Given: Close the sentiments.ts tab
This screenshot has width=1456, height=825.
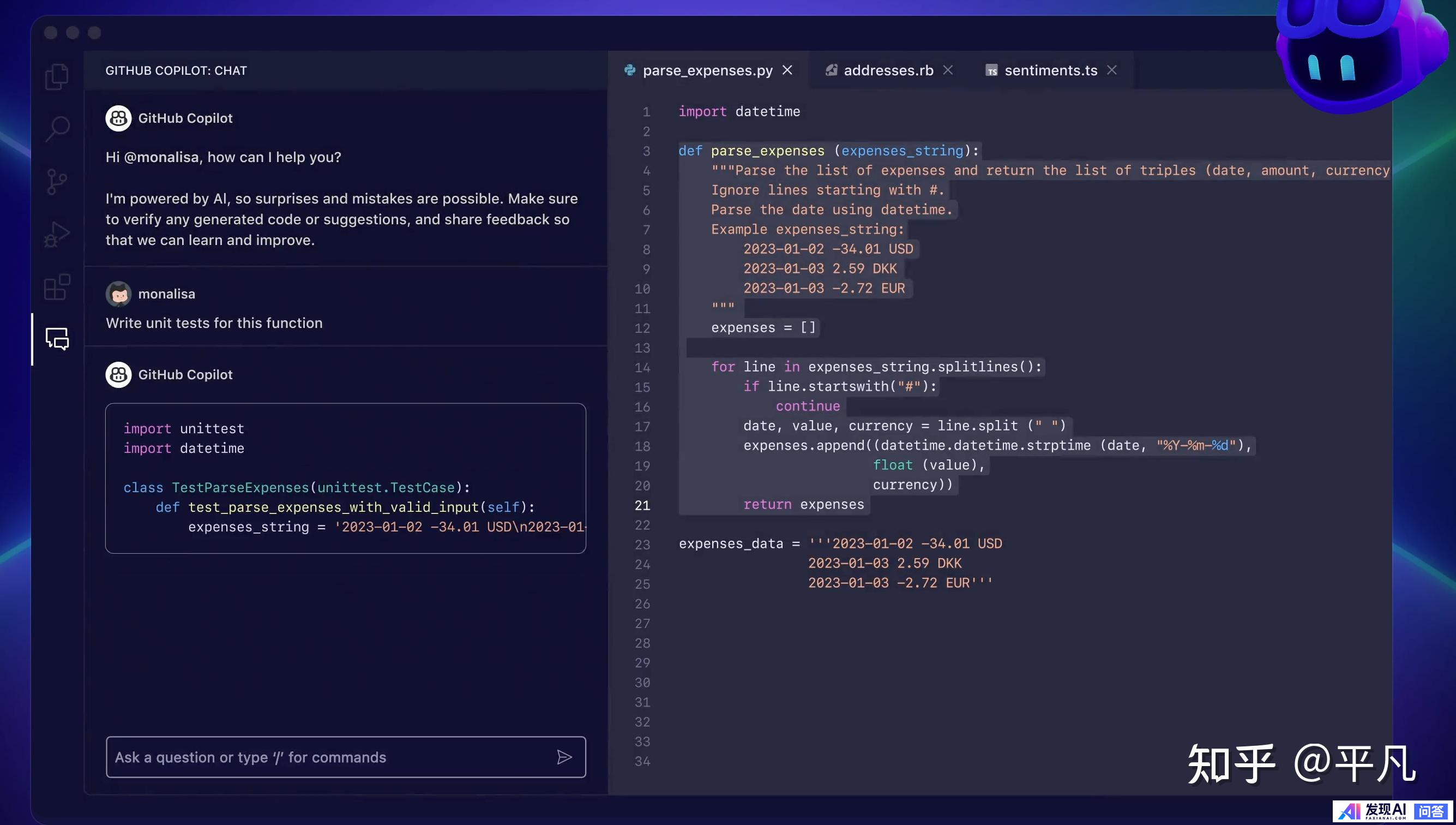Looking at the screenshot, I should [x=1112, y=70].
